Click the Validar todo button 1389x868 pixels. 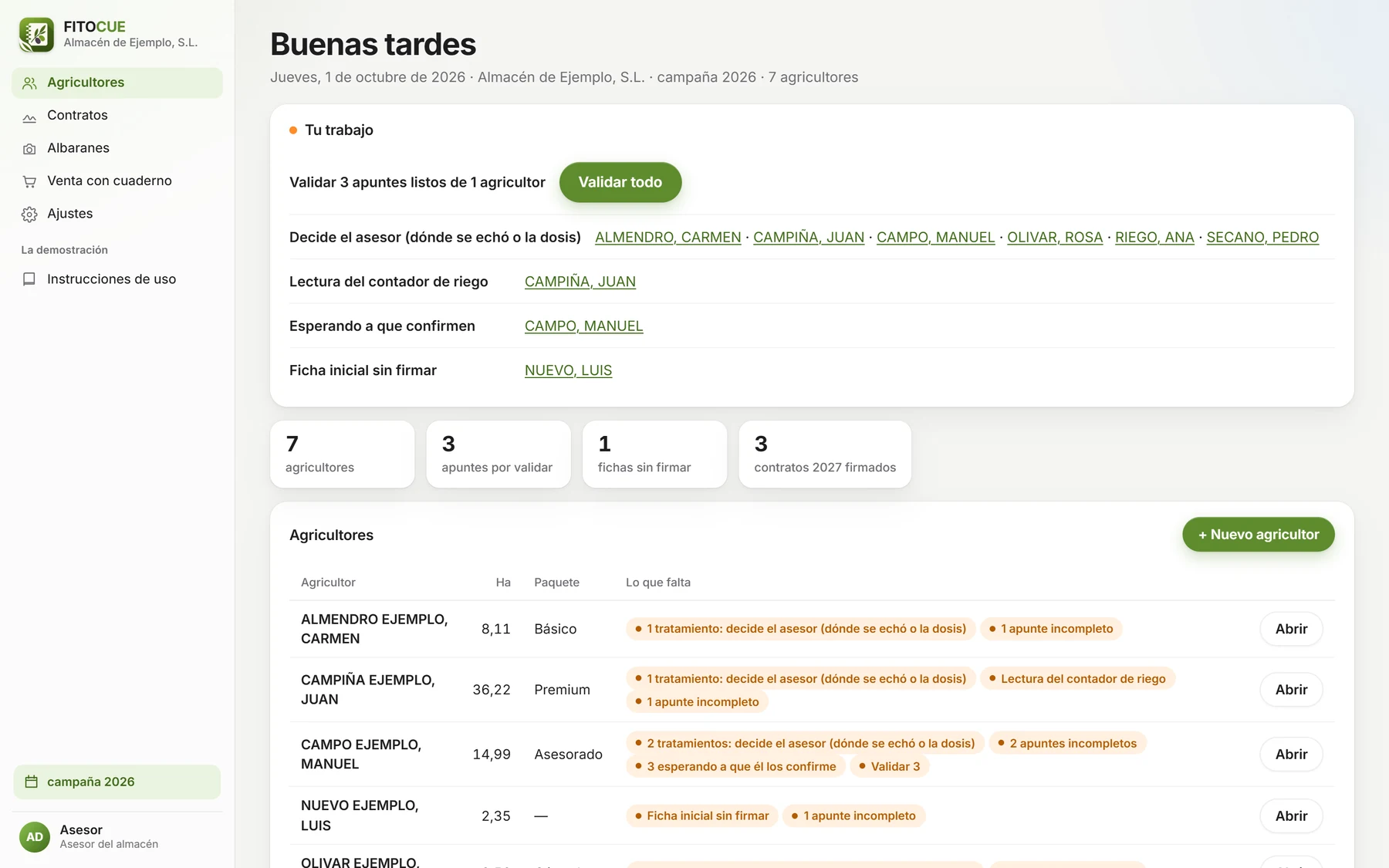(620, 182)
